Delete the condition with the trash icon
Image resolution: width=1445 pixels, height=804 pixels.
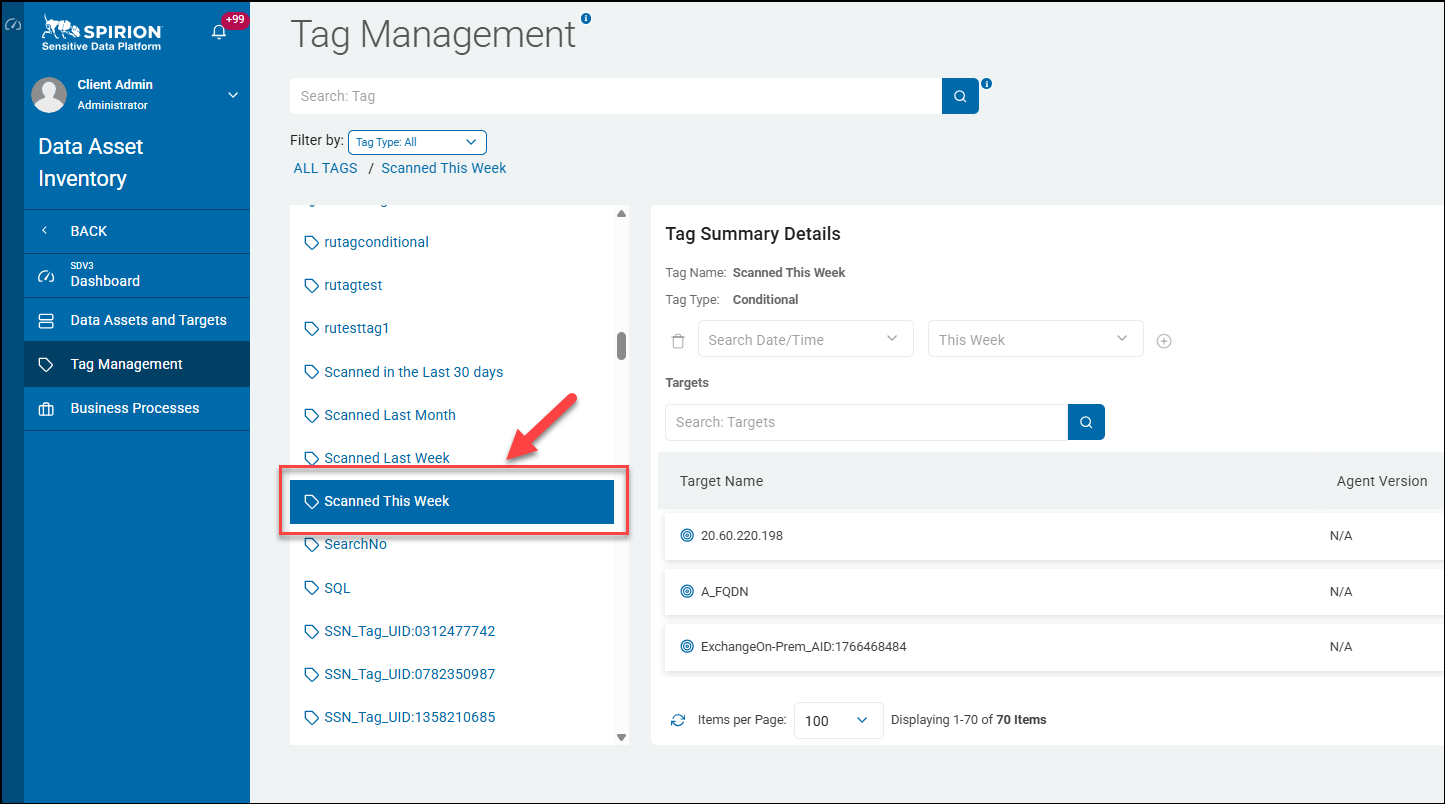(x=678, y=341)
